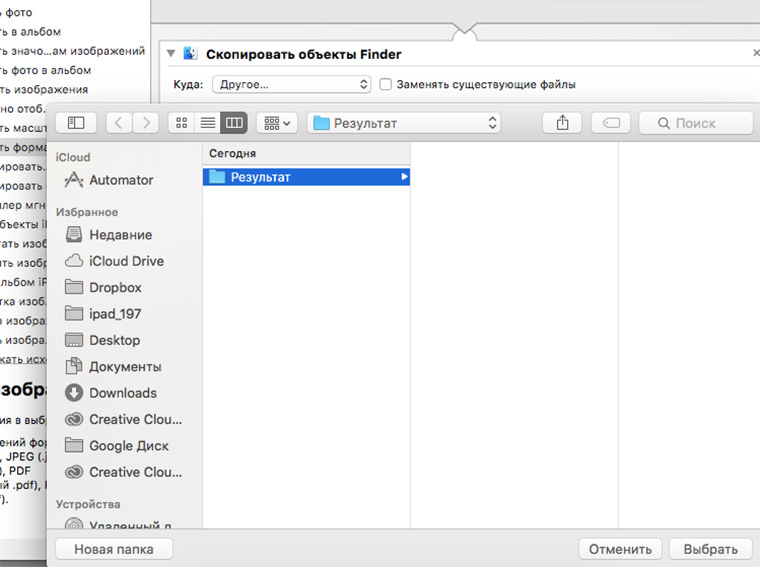760x567 pixels.
Task: Click the iCloud Drive cloud icon
Action: click(x=74, y=261)
